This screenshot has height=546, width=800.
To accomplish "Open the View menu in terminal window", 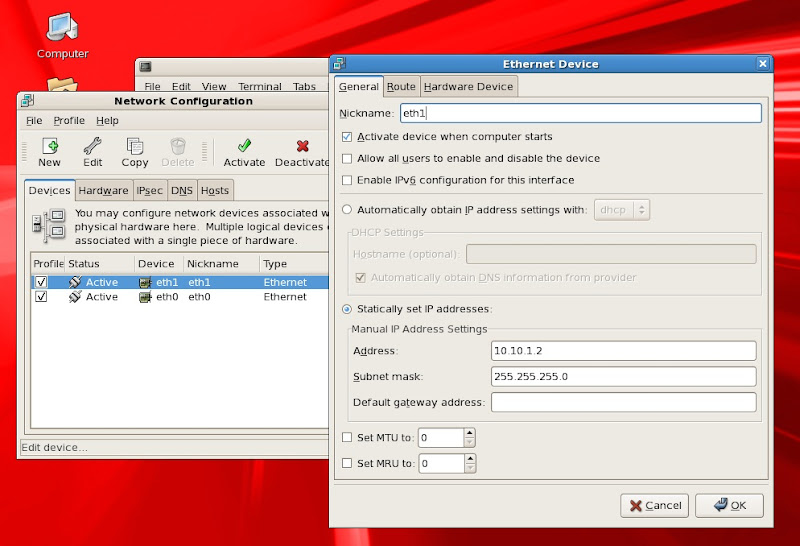I will pyautogui.click(x=214, y=86).
